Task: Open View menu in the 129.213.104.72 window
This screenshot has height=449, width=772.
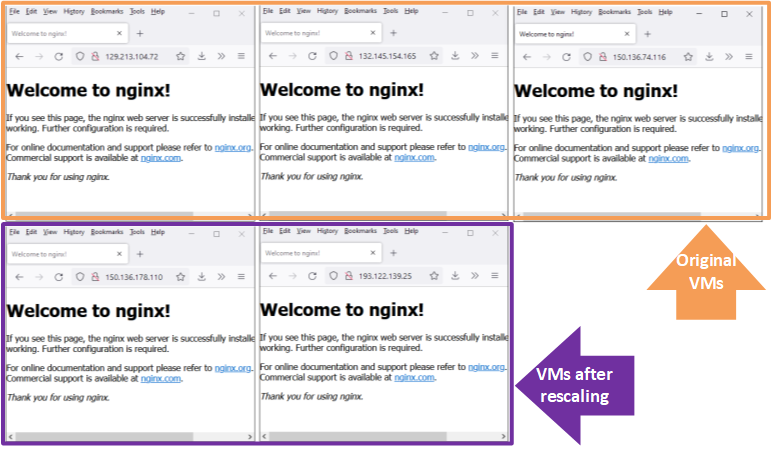Action: coord(50,11)
